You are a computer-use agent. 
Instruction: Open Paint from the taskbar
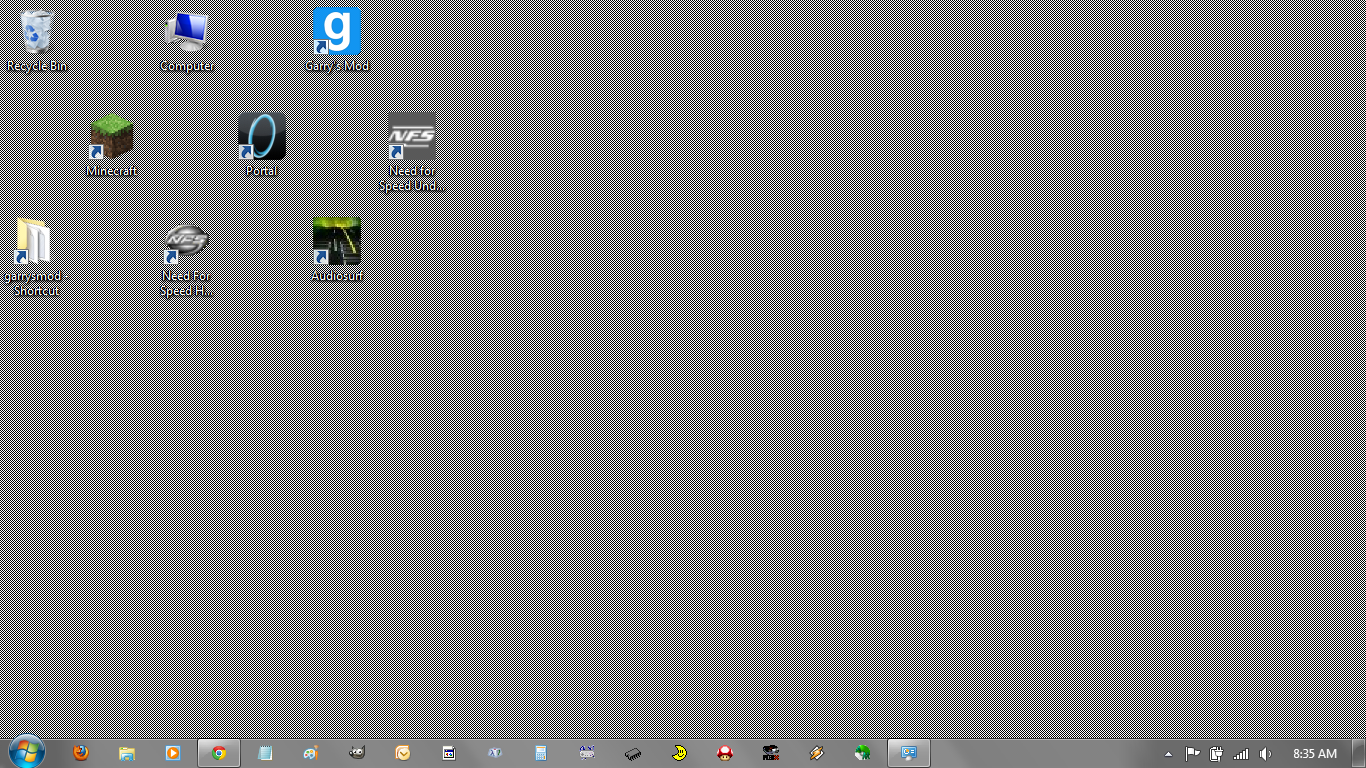311,753
